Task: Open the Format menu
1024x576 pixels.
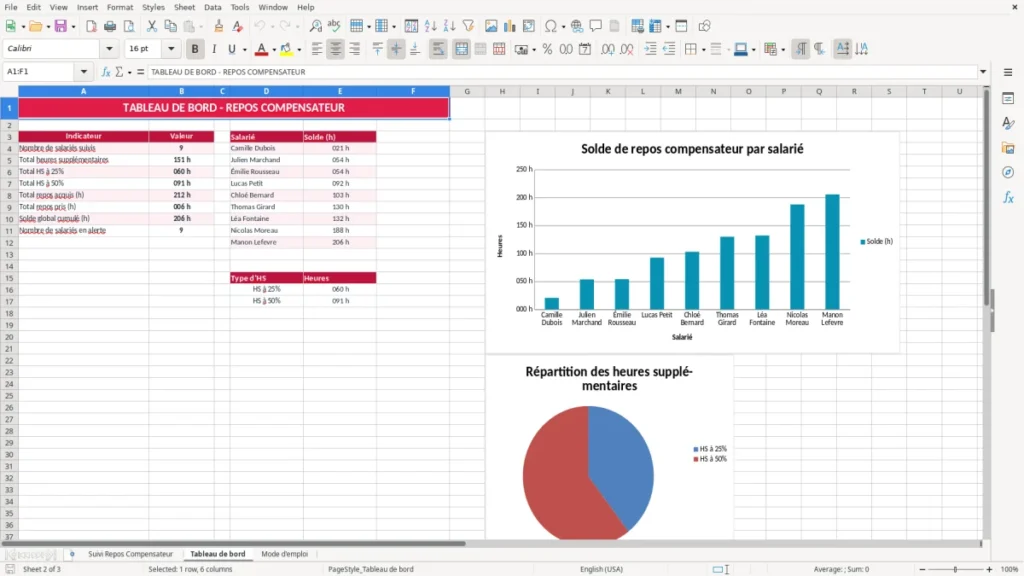Action: (x=120, y=7)
